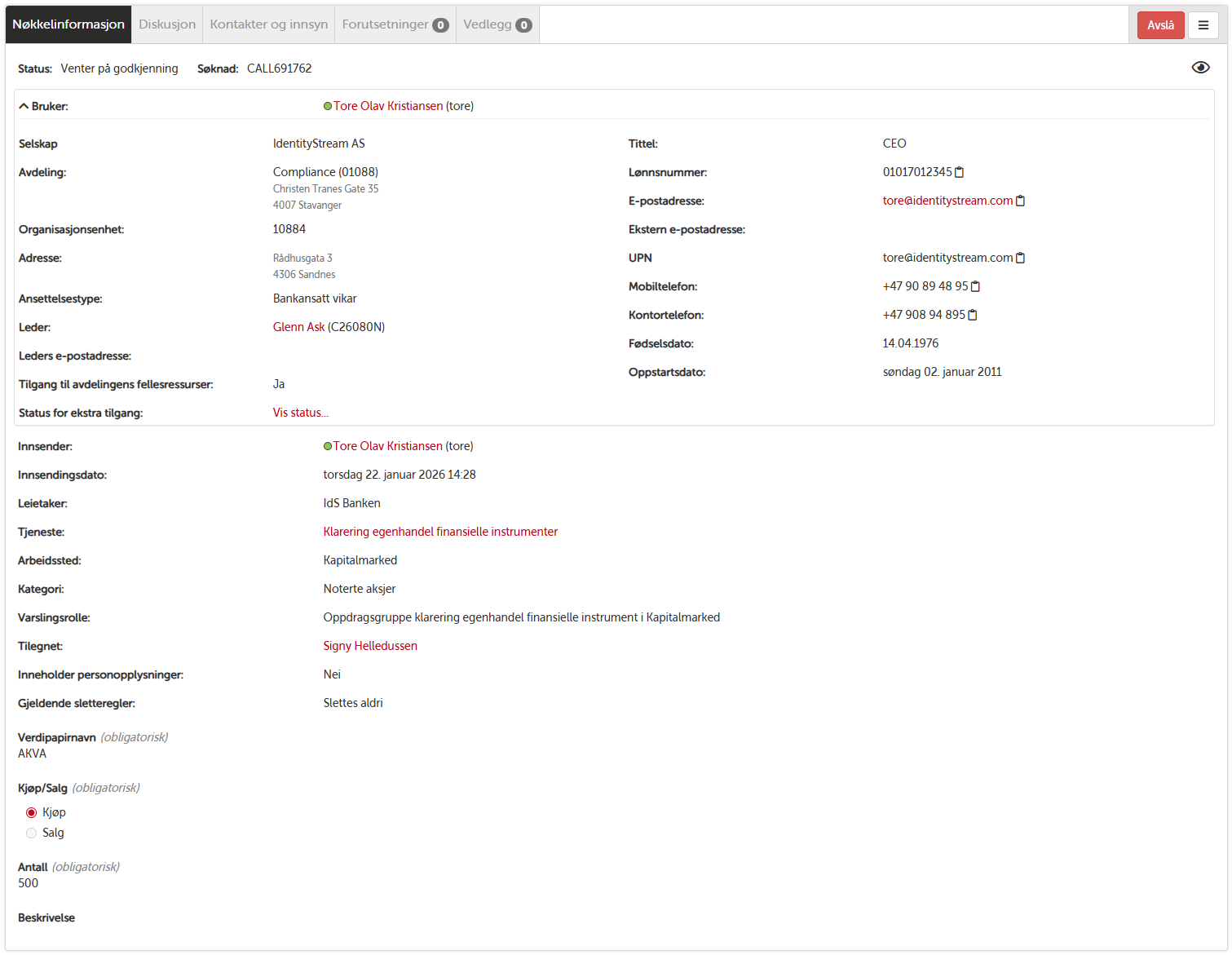Copy the Lønnsnummer value to clipboard

pos(959,172)
